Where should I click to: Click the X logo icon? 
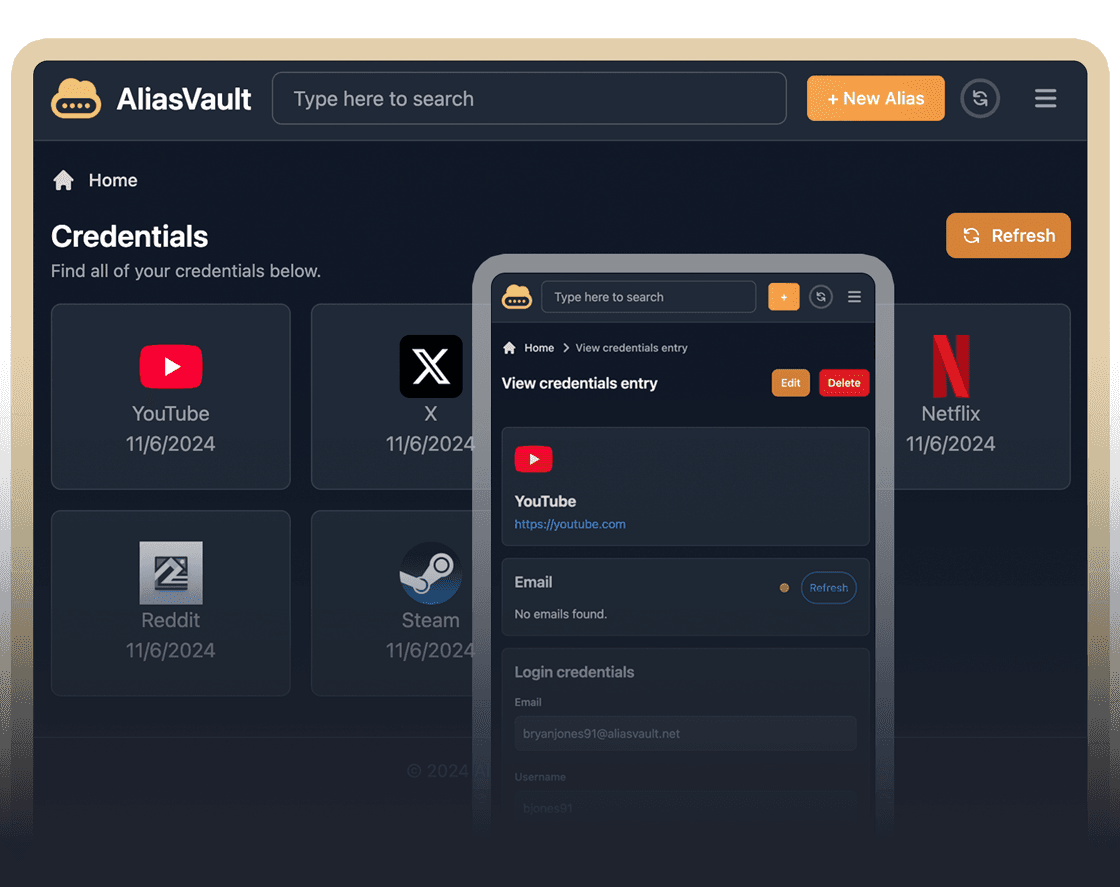click(x=431, y=366)
